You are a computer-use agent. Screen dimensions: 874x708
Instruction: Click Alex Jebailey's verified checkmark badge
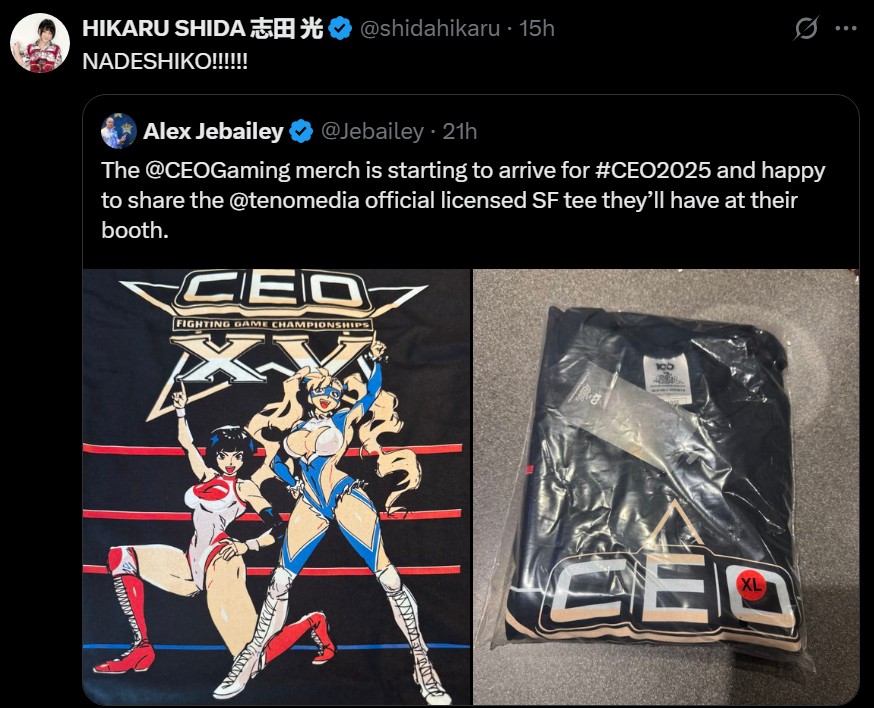[x=302, y=131]
